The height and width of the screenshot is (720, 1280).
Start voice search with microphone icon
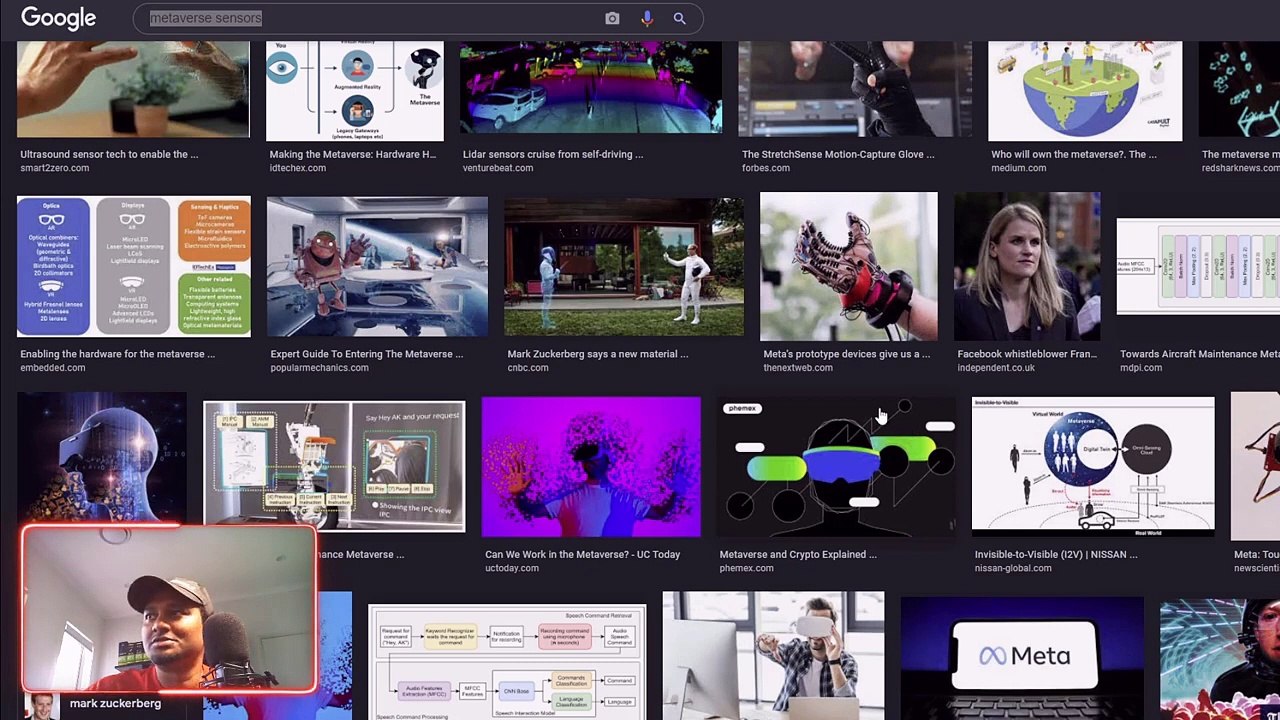(647, 18)
